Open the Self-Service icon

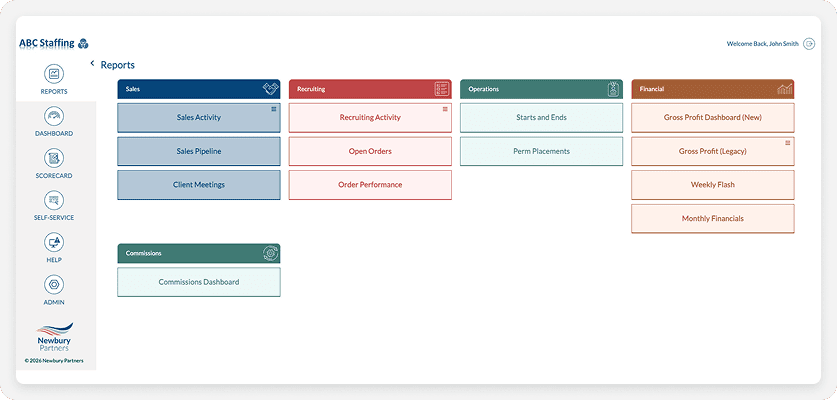tap(54, 200)
